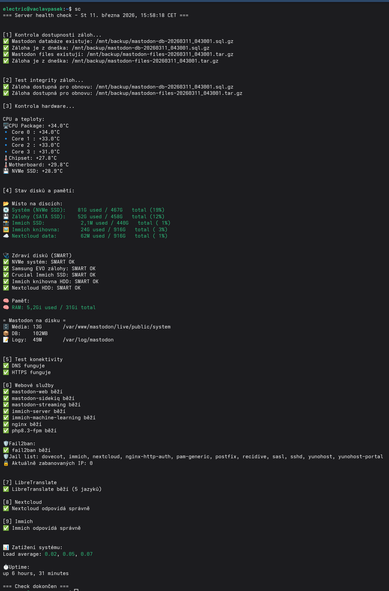Image resolution: width=389 pixels, height=591 pixels.
Task: Click the heading [6] Webové služby
Action: click(28, 385)
